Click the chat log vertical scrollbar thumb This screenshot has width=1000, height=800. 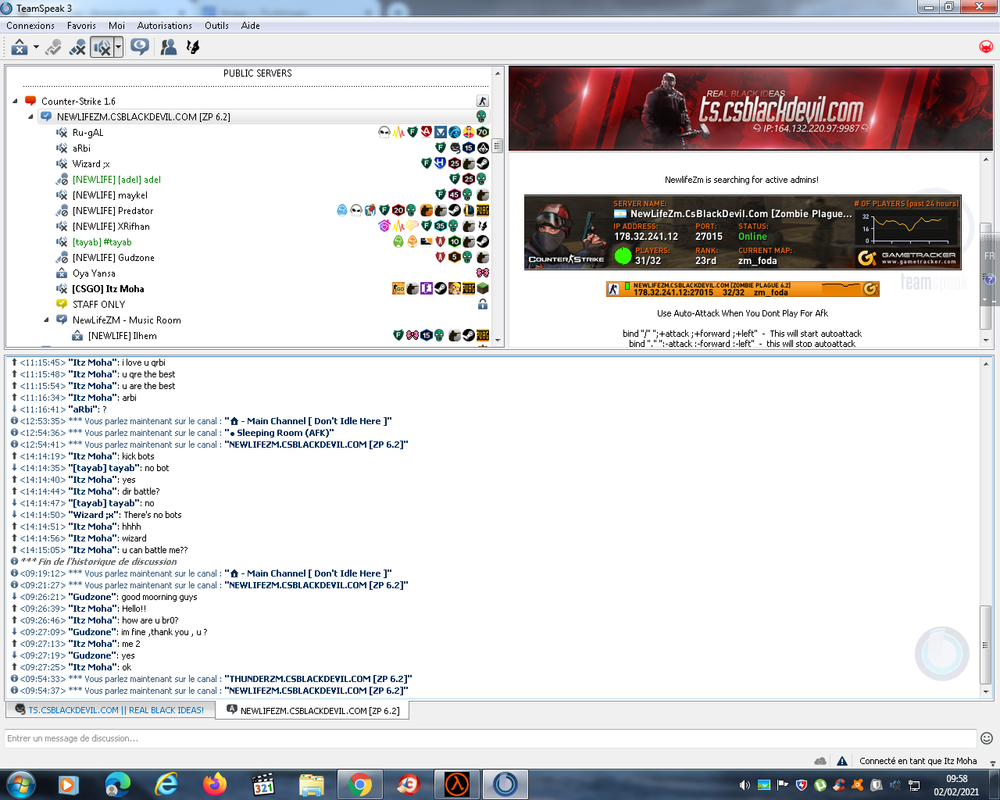point(985,644)
